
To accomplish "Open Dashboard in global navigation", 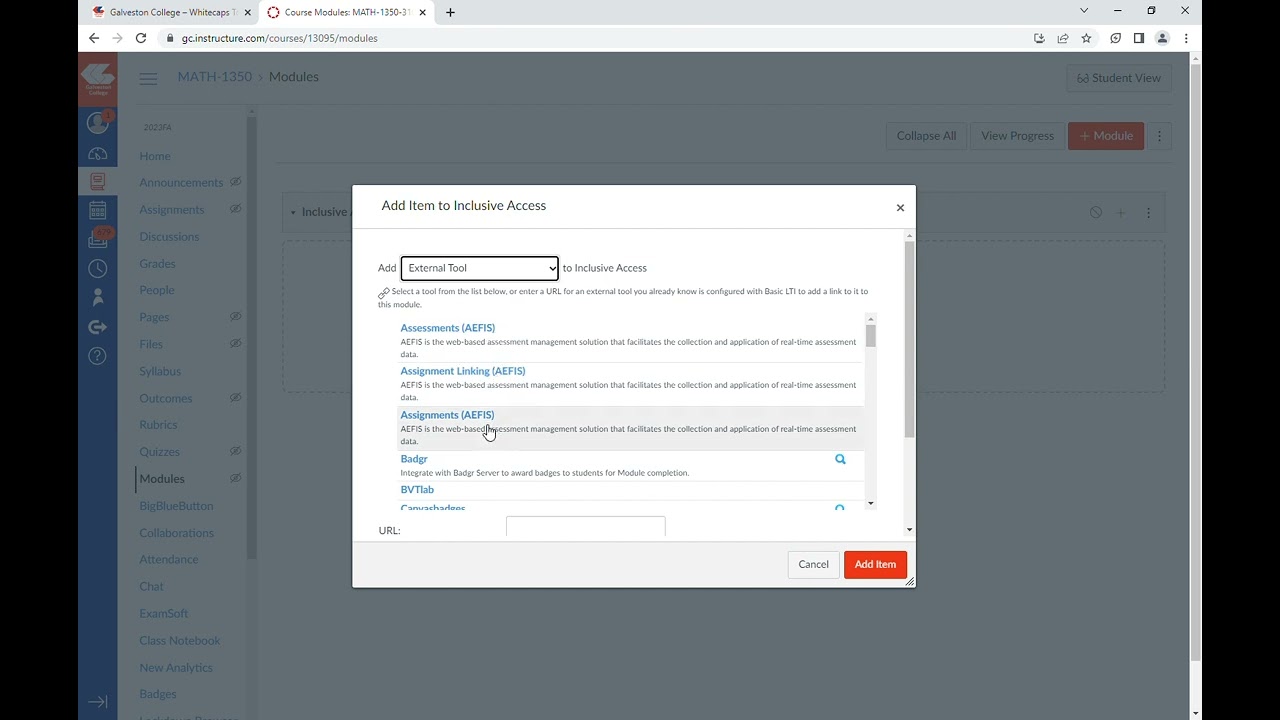I will [x=98, y=153].
